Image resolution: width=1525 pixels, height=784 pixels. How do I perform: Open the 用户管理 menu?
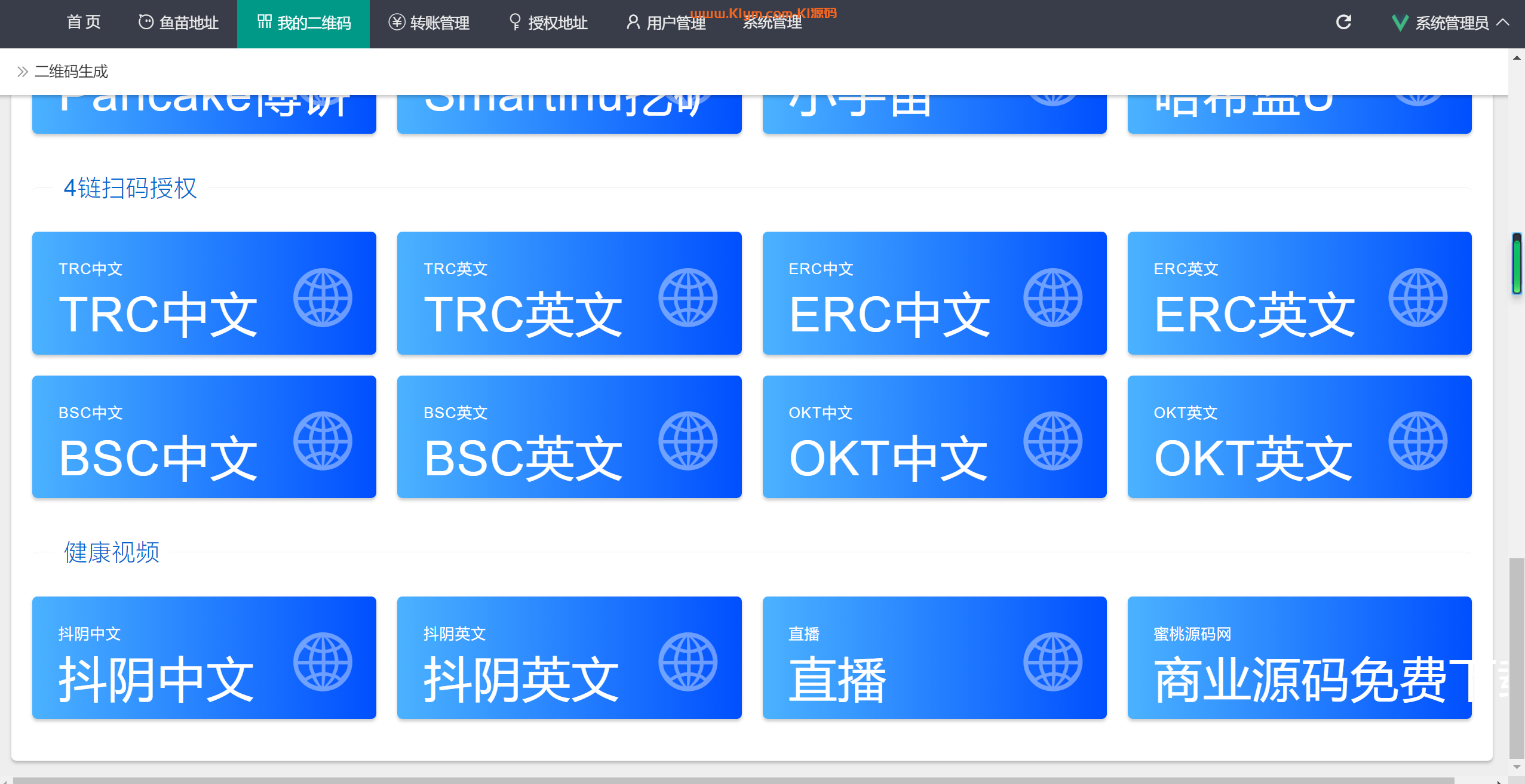(666, 23)
